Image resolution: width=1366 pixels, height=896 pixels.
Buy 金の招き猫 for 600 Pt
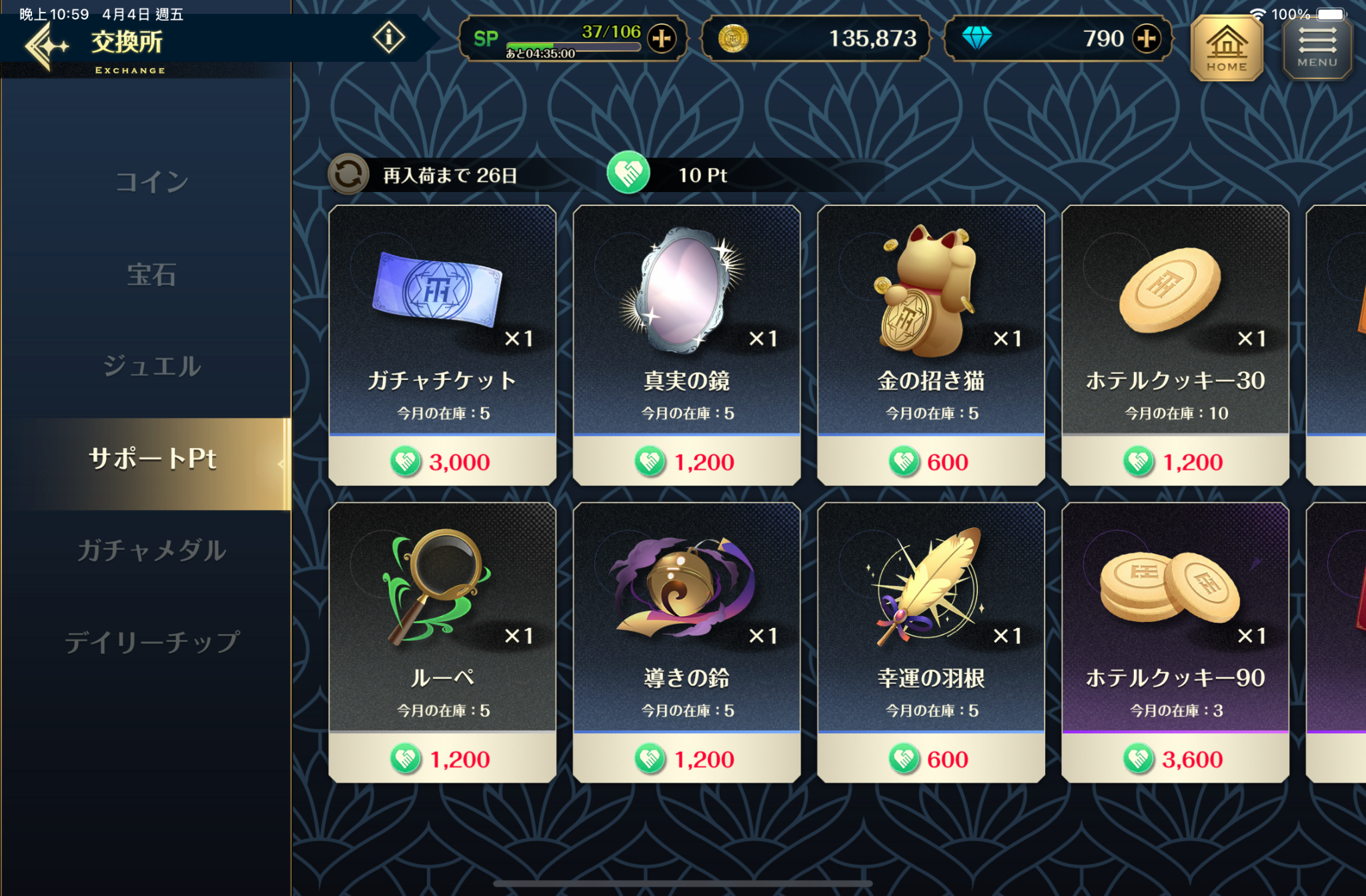931,461
